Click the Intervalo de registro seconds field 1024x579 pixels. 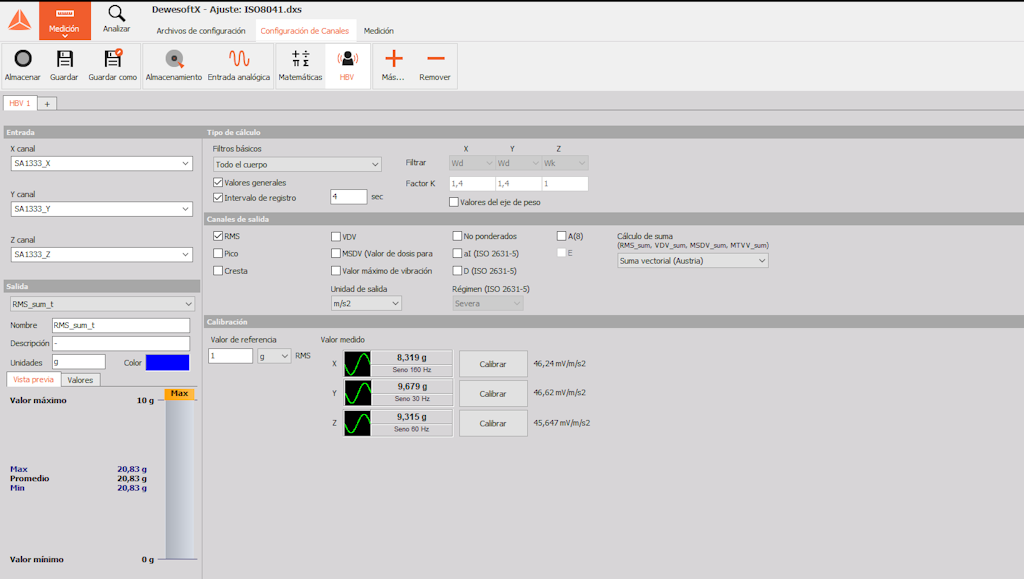[349, 196]
